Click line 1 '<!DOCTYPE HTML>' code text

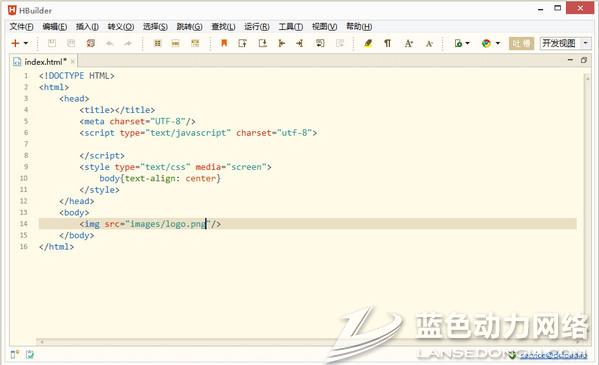(x=76, y=76)
